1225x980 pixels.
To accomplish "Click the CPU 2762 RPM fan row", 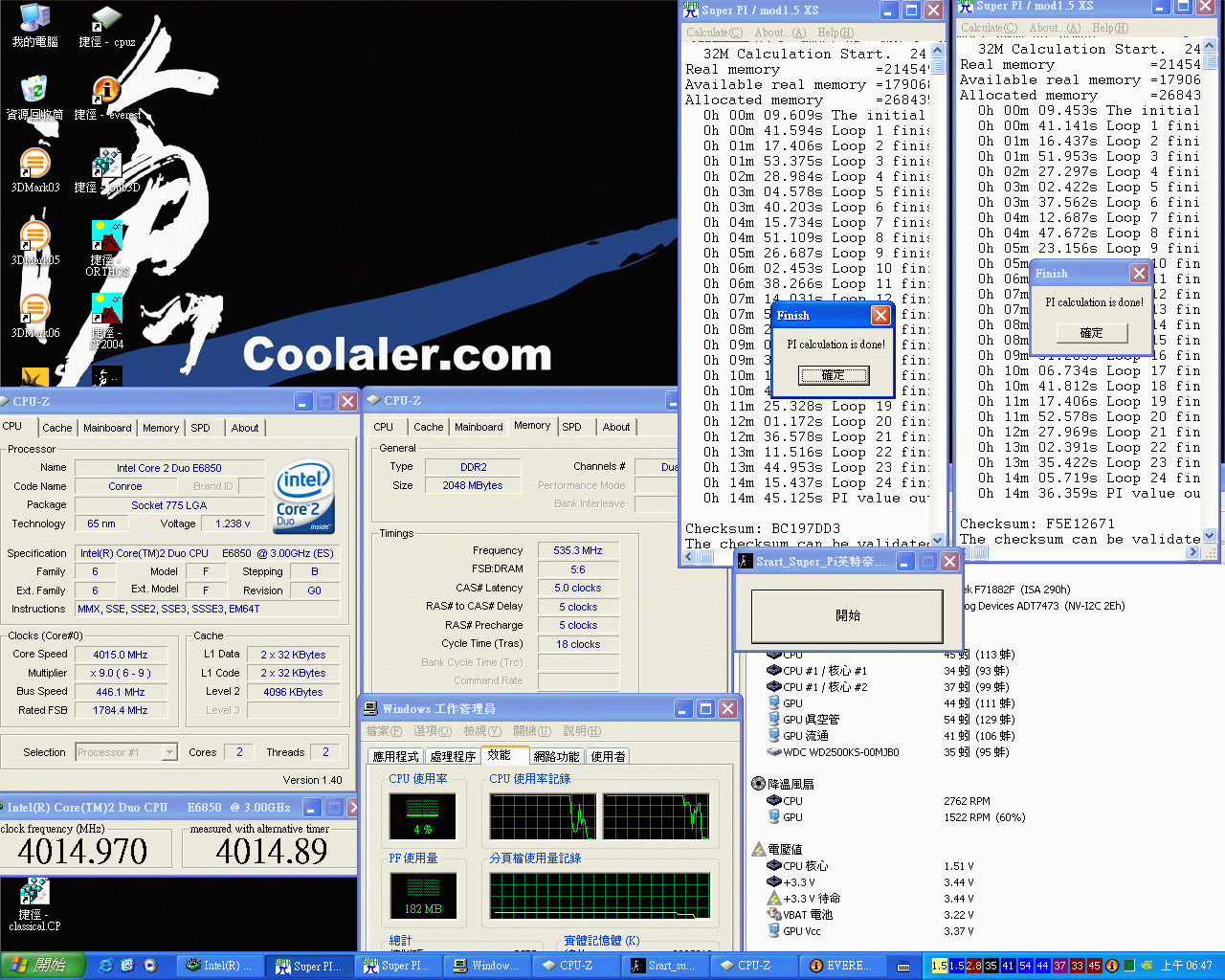I will point(879,801).
